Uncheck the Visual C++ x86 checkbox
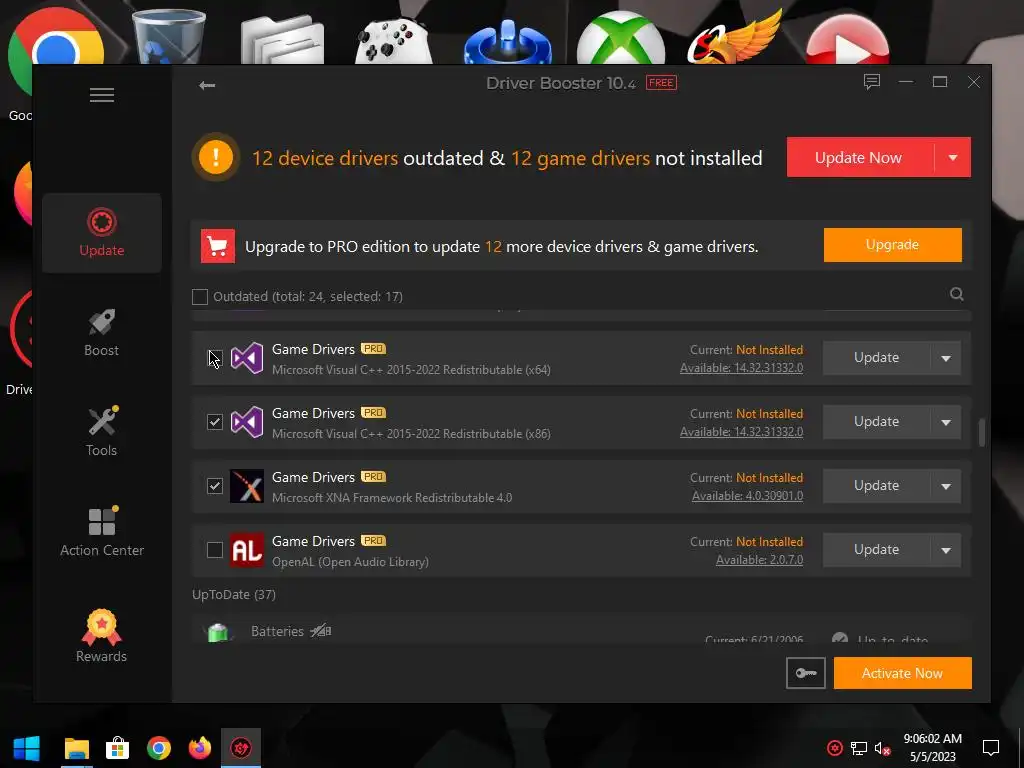 [215, 422]
